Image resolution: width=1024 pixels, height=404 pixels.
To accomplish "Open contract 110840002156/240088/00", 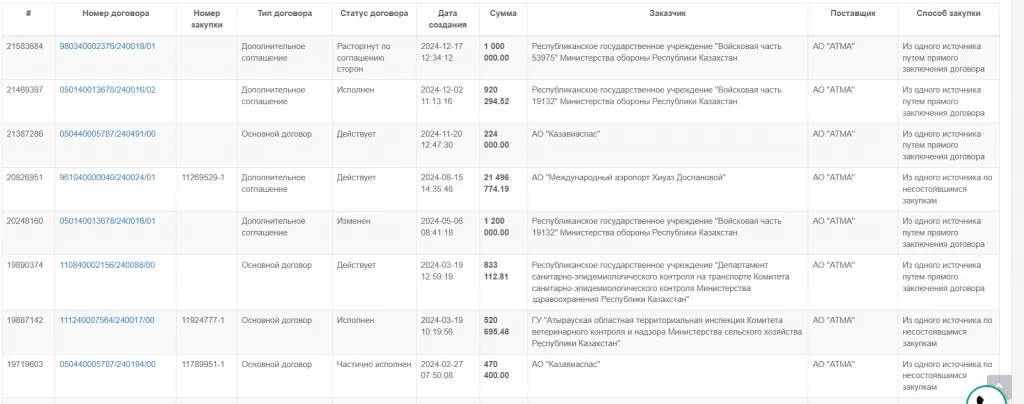I will pos(107,265).
